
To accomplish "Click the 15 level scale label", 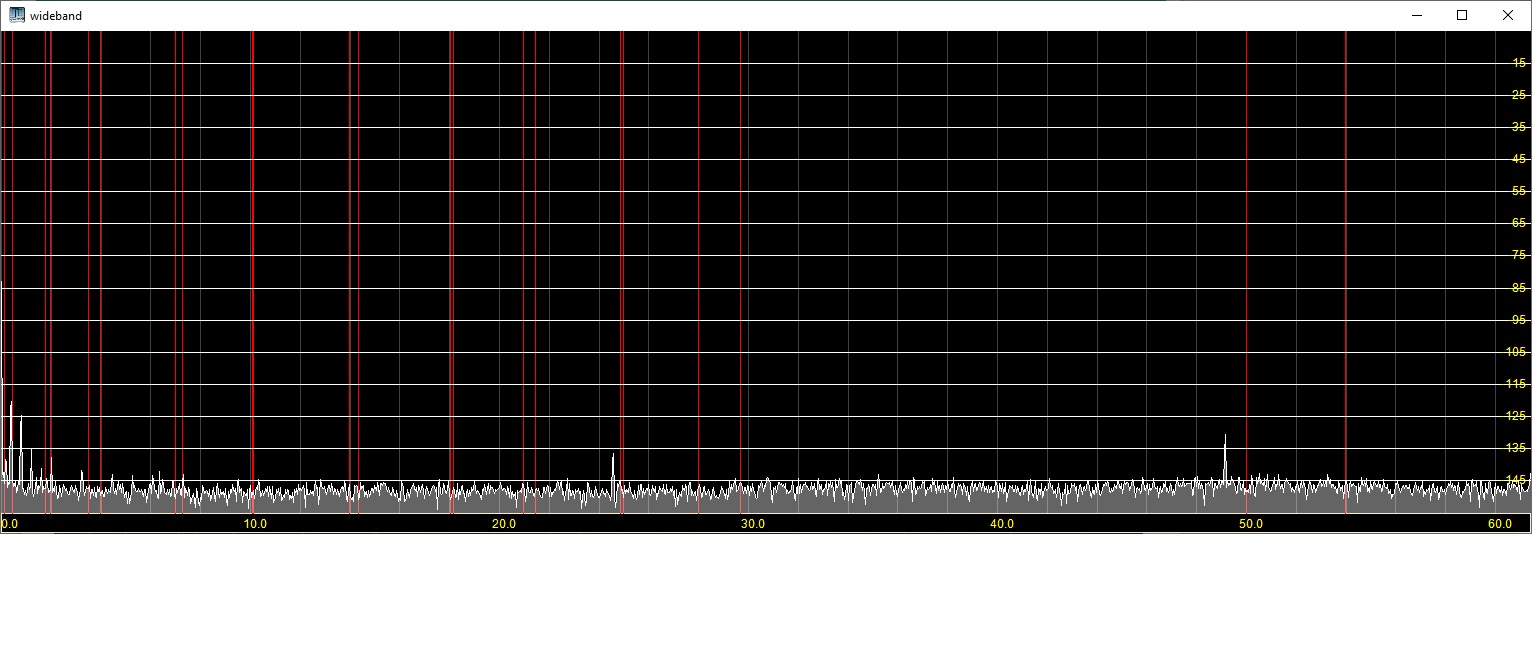I will point(1519,62).
